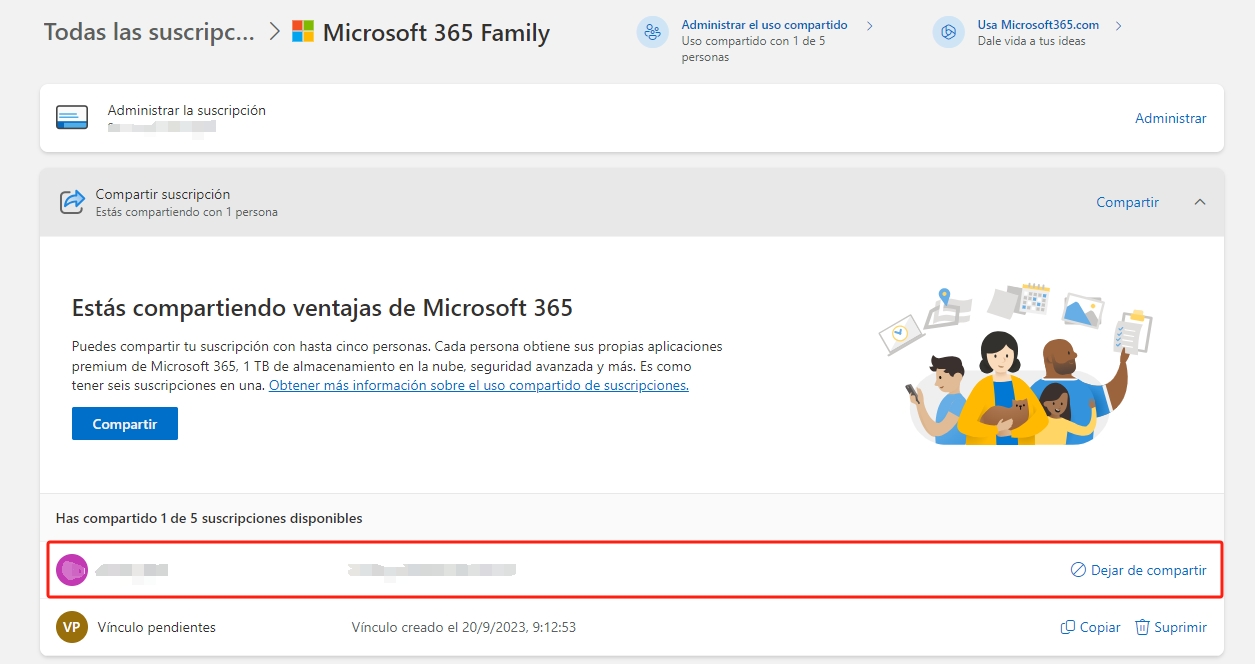Screen dimensions: 1255x664
Task: Click the blue Compartir button
Action: (125, 423)
